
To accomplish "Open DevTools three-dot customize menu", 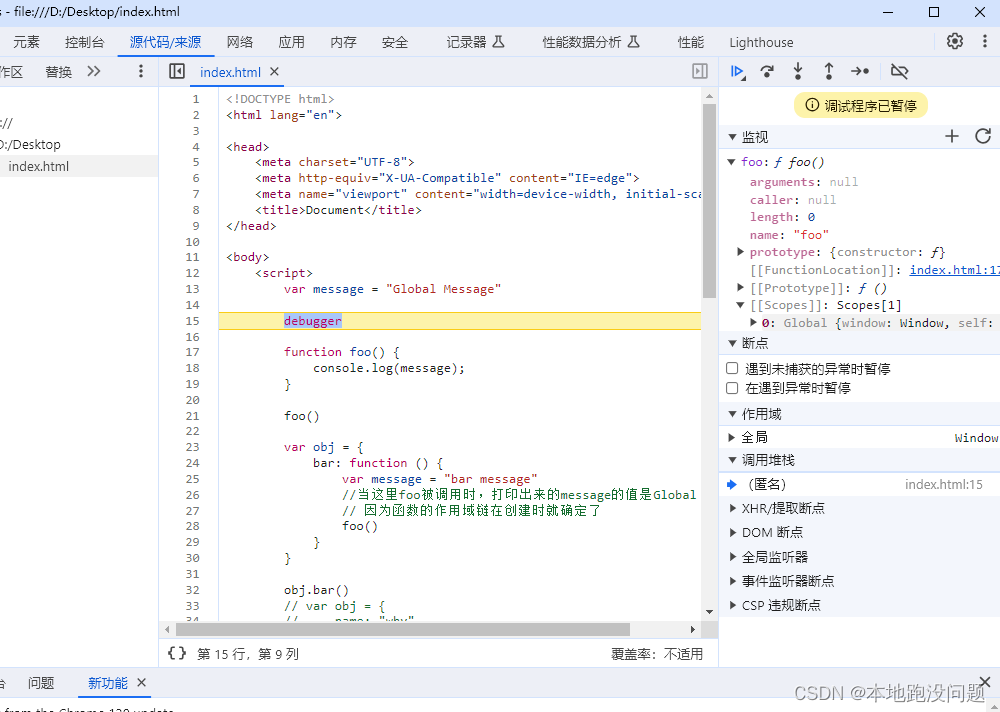I will (985, 41).
